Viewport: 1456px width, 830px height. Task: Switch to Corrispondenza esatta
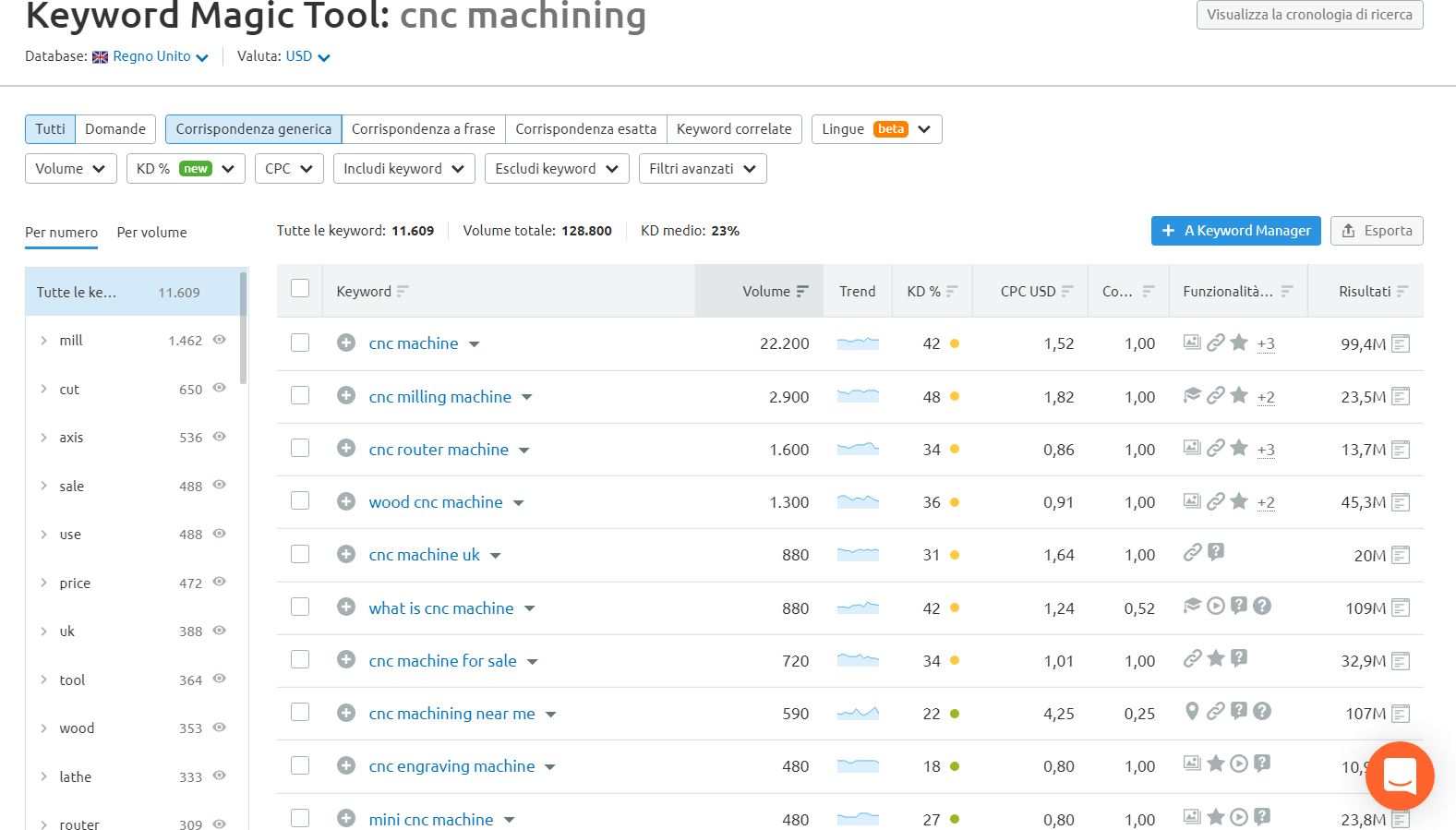[x=586, y=129]
